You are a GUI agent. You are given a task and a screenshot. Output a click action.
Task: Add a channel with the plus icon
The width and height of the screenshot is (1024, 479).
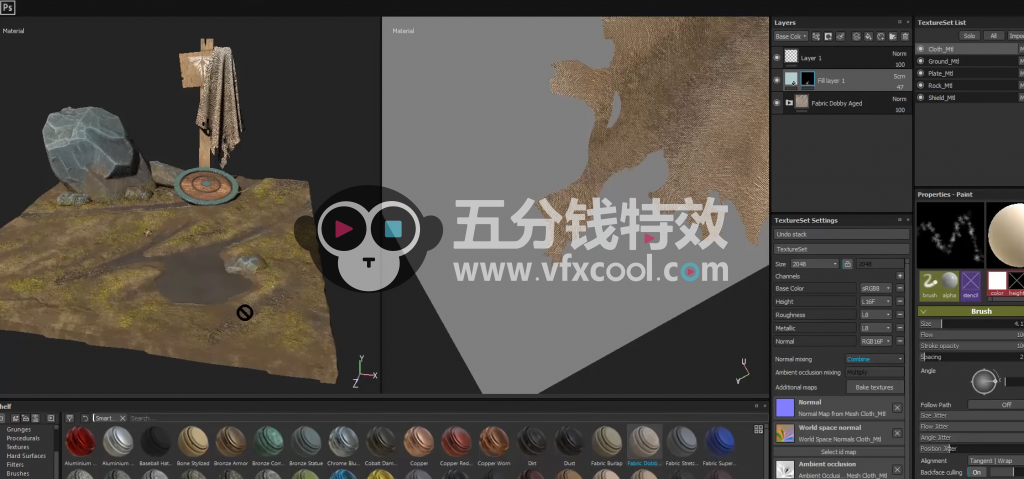[x=899, y=276]
